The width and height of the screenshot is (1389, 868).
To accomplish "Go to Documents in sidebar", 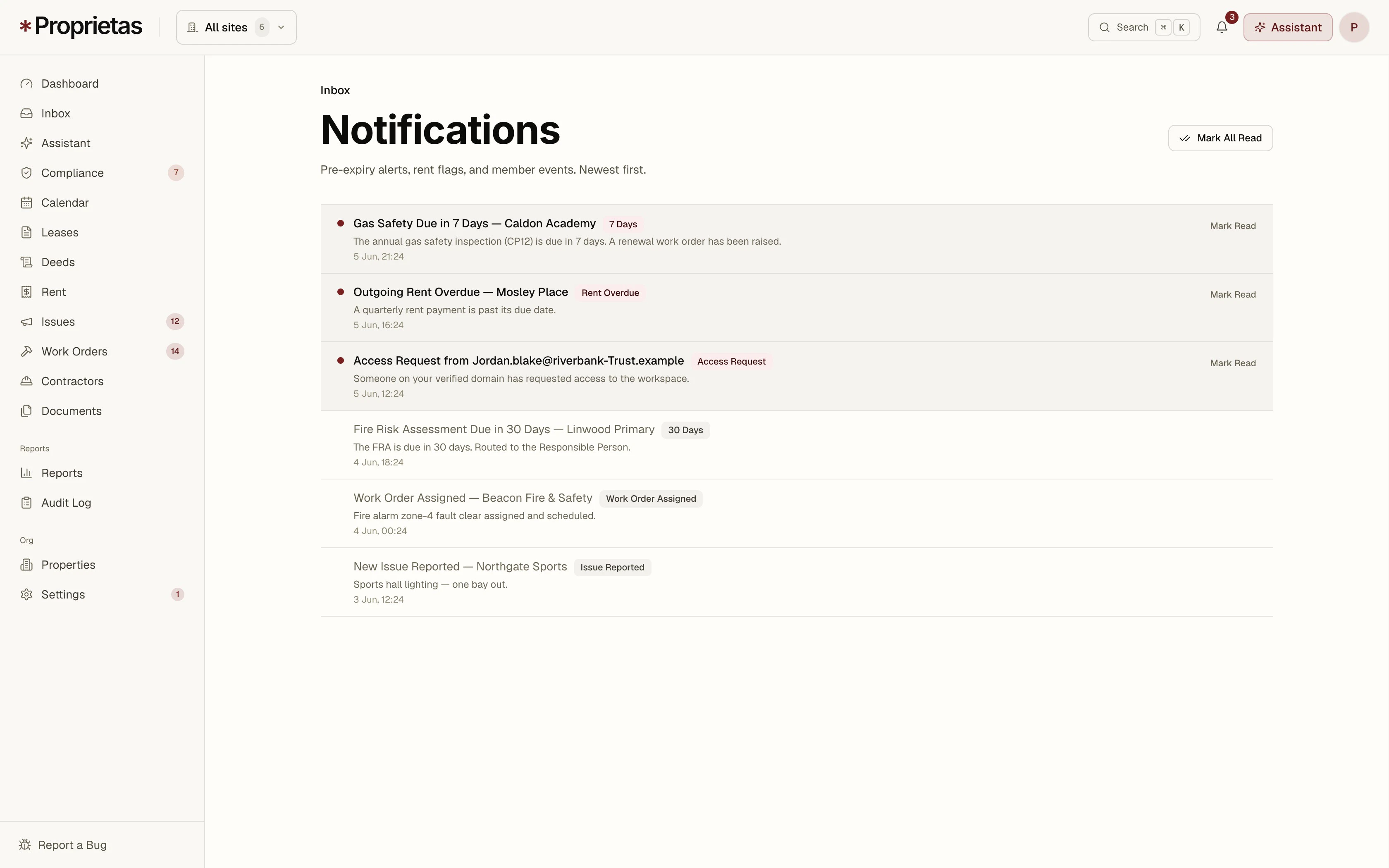I will tap(102, 411).
